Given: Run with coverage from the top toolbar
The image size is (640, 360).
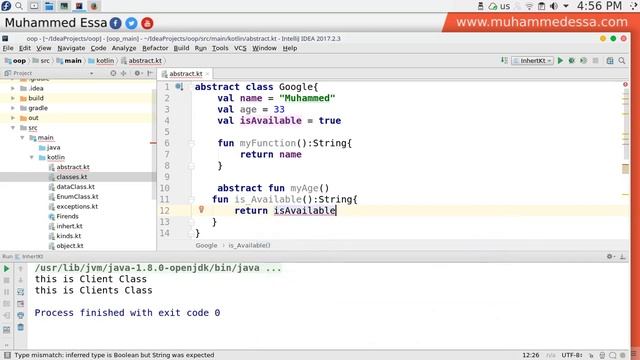Looking at the screenshot, I should [x=584, y=60].
